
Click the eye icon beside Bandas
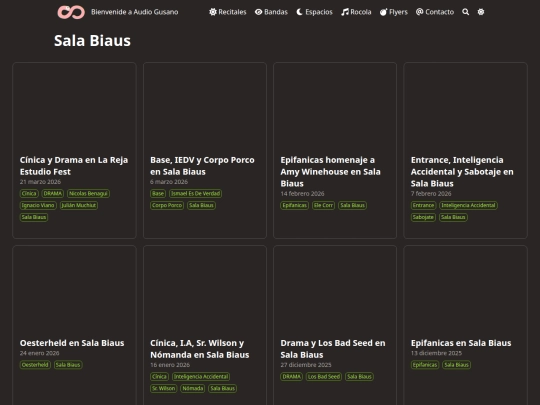(259, 12)
